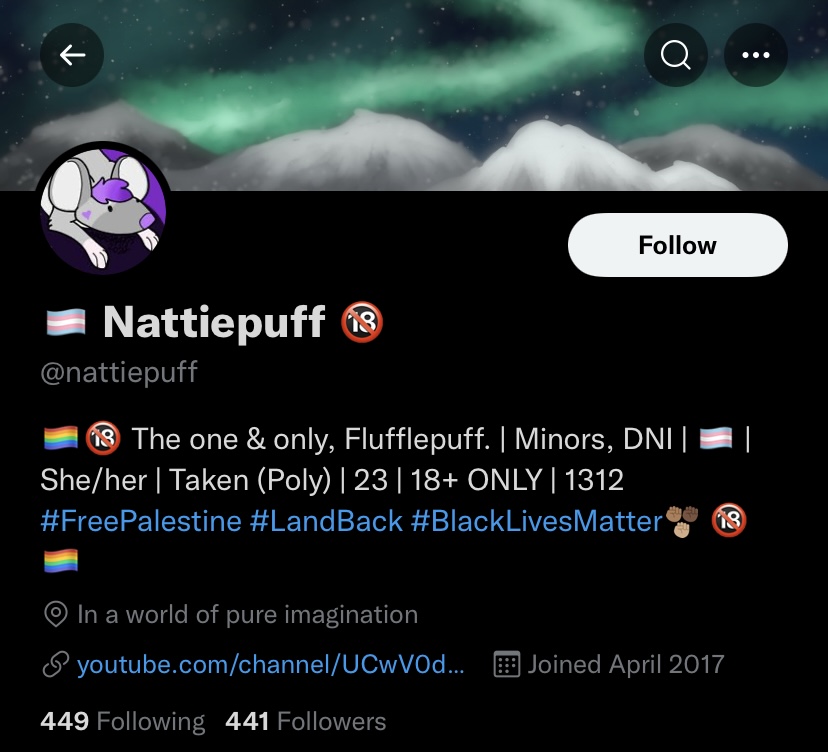The image size is (828, 752).
Task: View the purple mouse profile avatar
Action: pyautogui.click(x=104, y=210)
